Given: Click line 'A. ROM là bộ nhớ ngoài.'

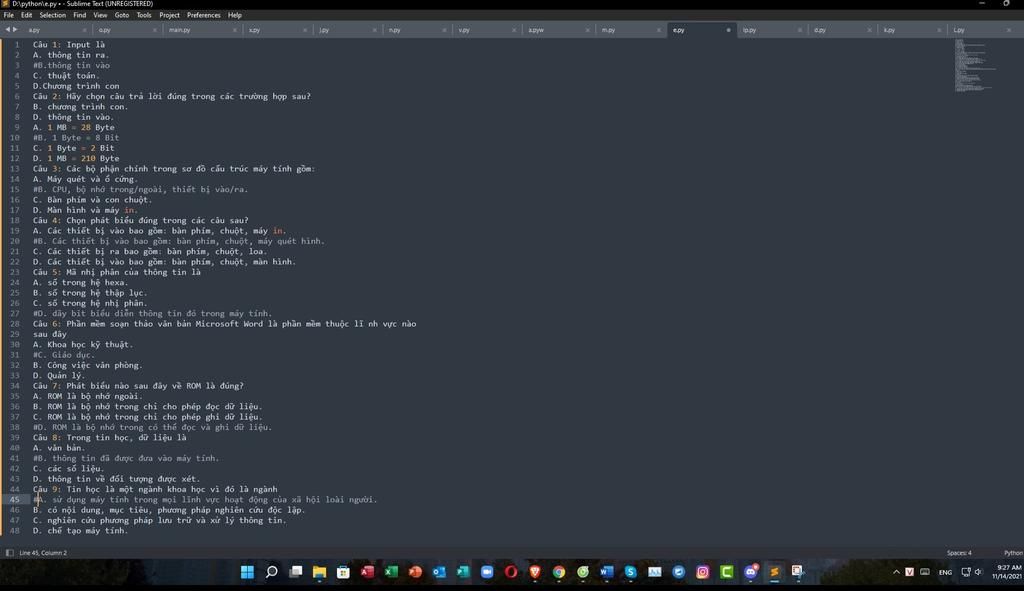Looking at the screenshot, I should (x=88, y=396).
